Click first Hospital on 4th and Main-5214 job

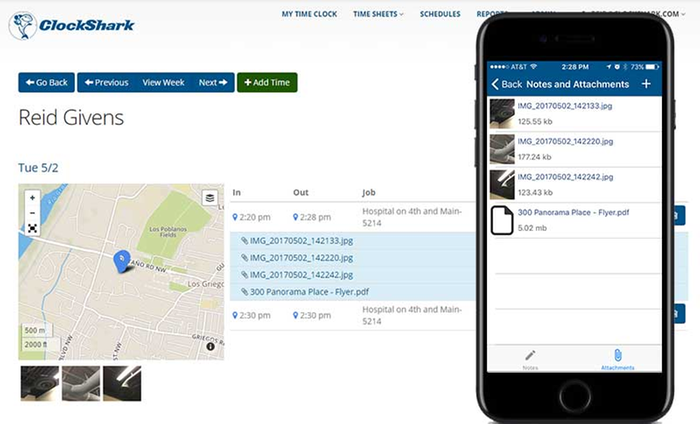click(412, 217)
